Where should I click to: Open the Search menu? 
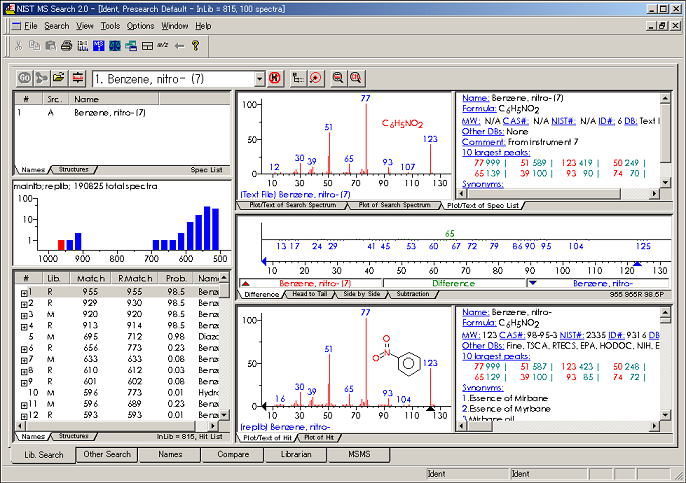point(57,26)
